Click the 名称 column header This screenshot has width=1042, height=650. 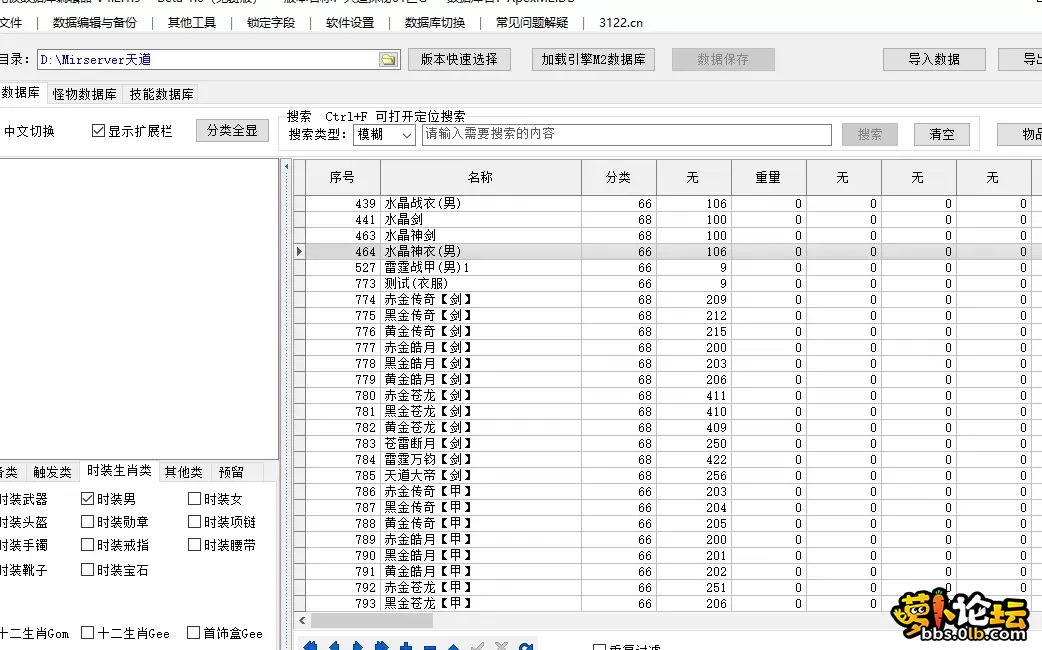click(x=480, y=177)
